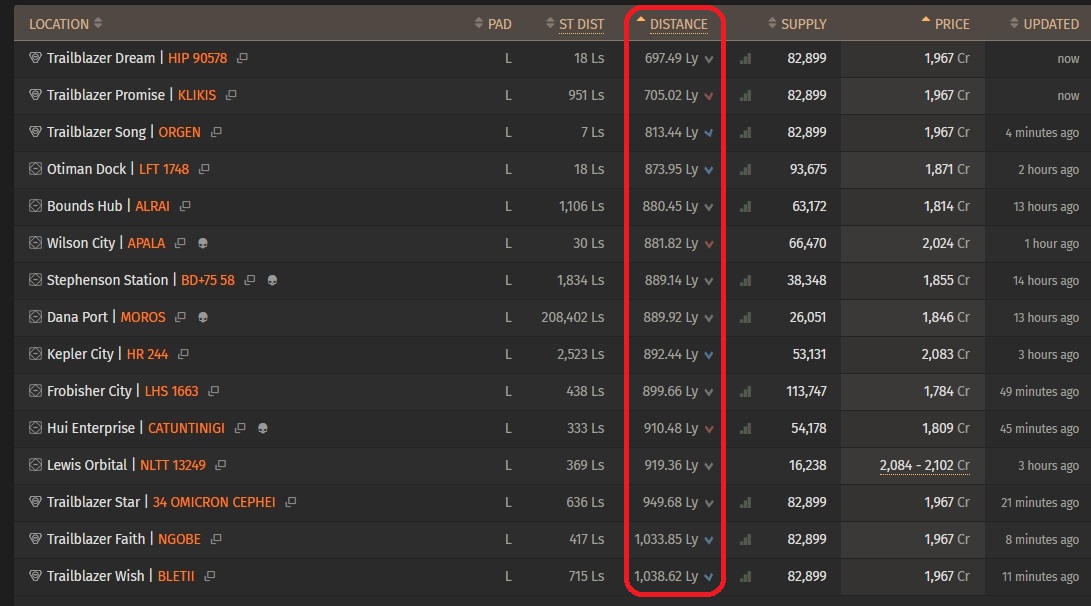Open HIP 90578 system link
The image size is (1091, 606).
coord(198,58)
